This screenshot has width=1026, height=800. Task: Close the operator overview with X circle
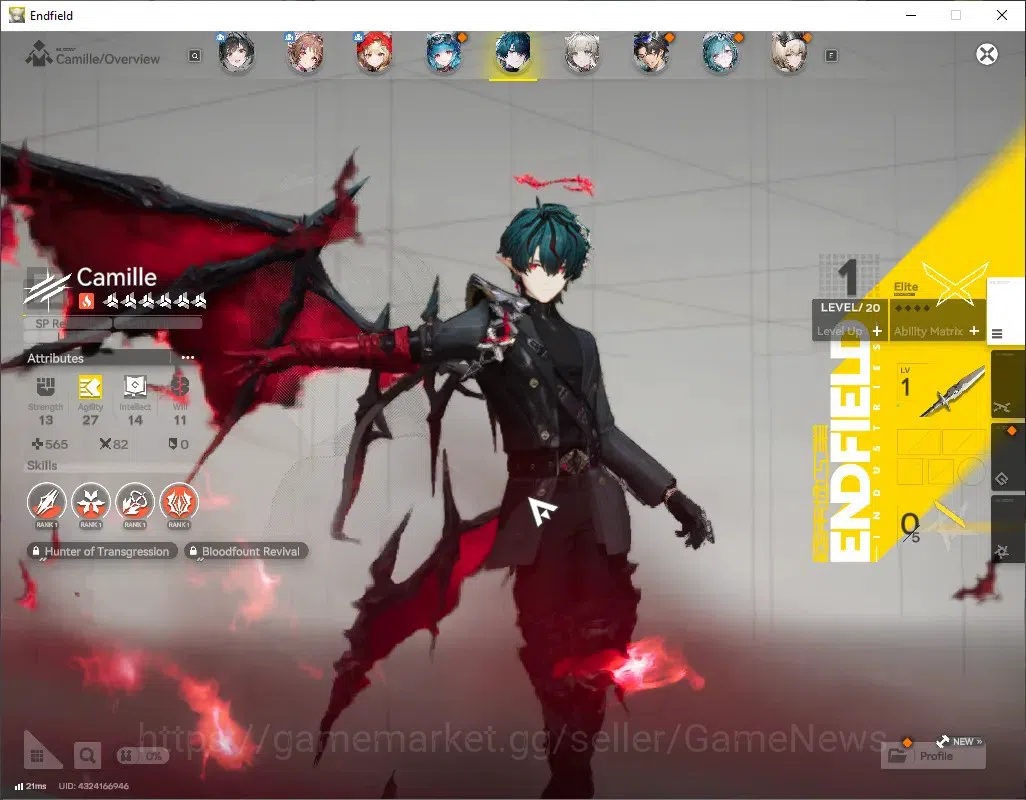point(987,54)
